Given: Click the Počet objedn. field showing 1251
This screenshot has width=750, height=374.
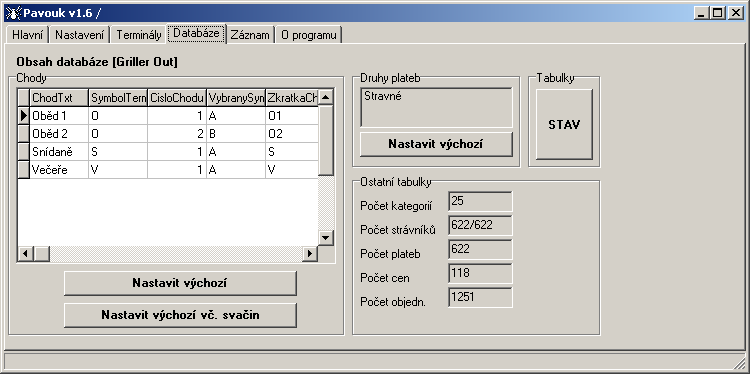Looking at the screenshot, I should click(x=480, y=297).
